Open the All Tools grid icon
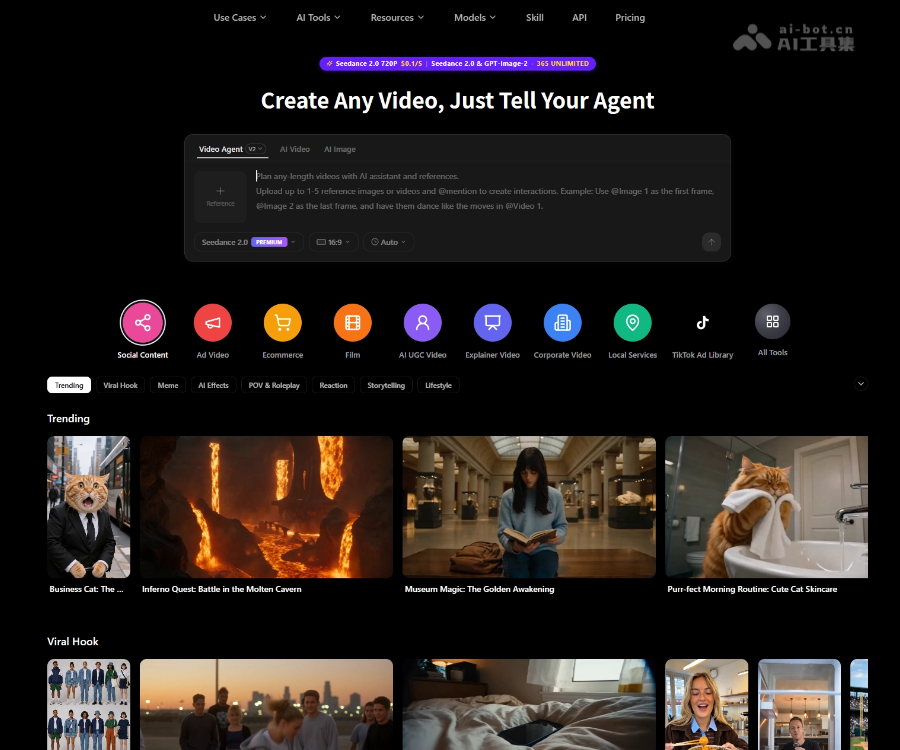Image resolution: width=900 pixels, height=750 pixels. (x=773, y=321)
